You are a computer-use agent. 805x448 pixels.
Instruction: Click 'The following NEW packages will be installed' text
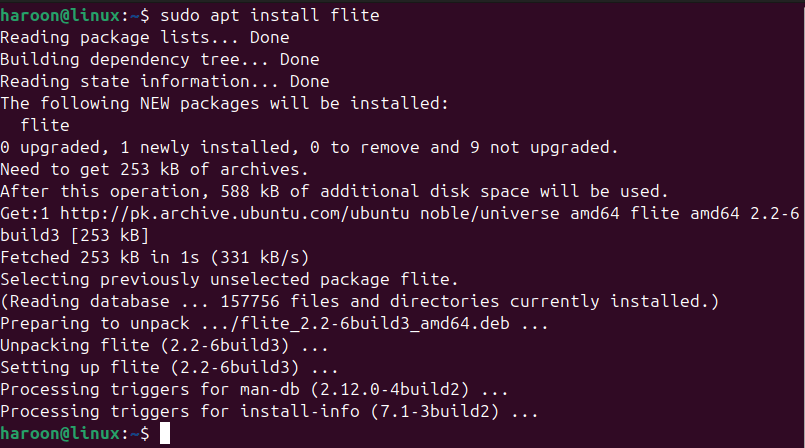(x=224, y=103)
